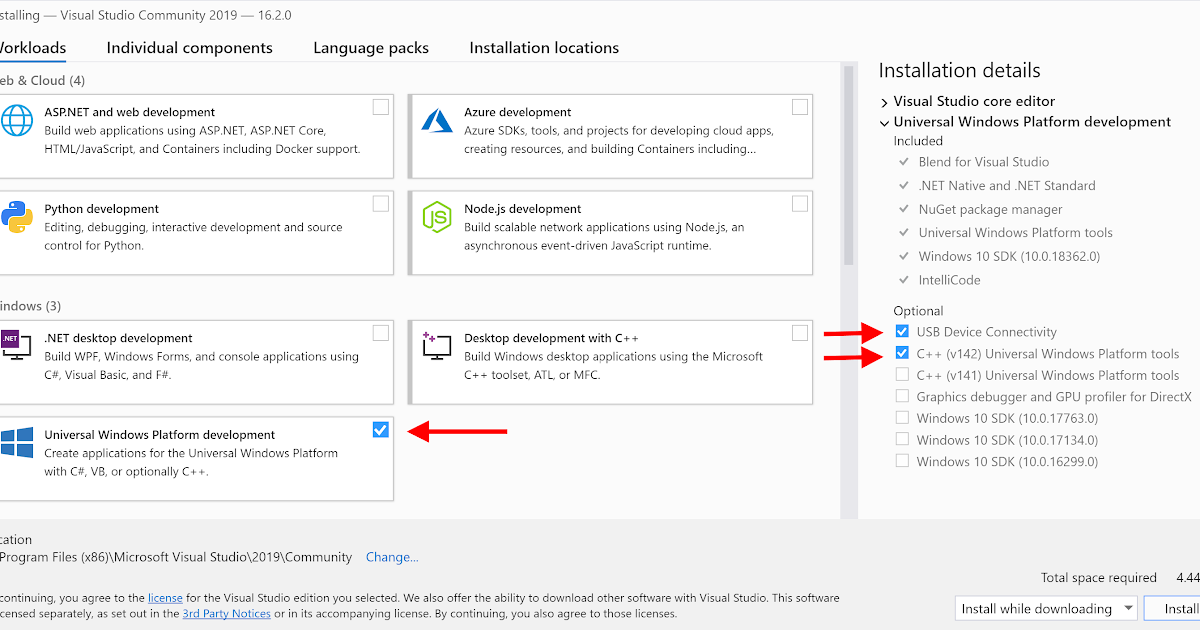Check the Azure development workload checkbox
Viewport: 1200px width, 630px height.
click(800, 107)
